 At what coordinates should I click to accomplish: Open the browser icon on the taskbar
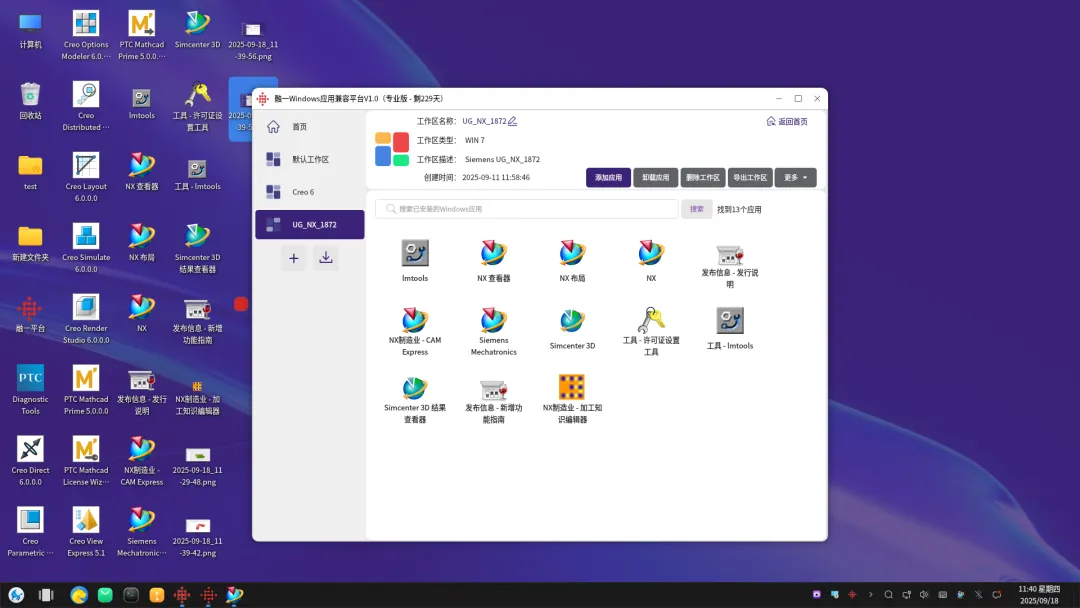pyautogui.click(x=79, y=595)
